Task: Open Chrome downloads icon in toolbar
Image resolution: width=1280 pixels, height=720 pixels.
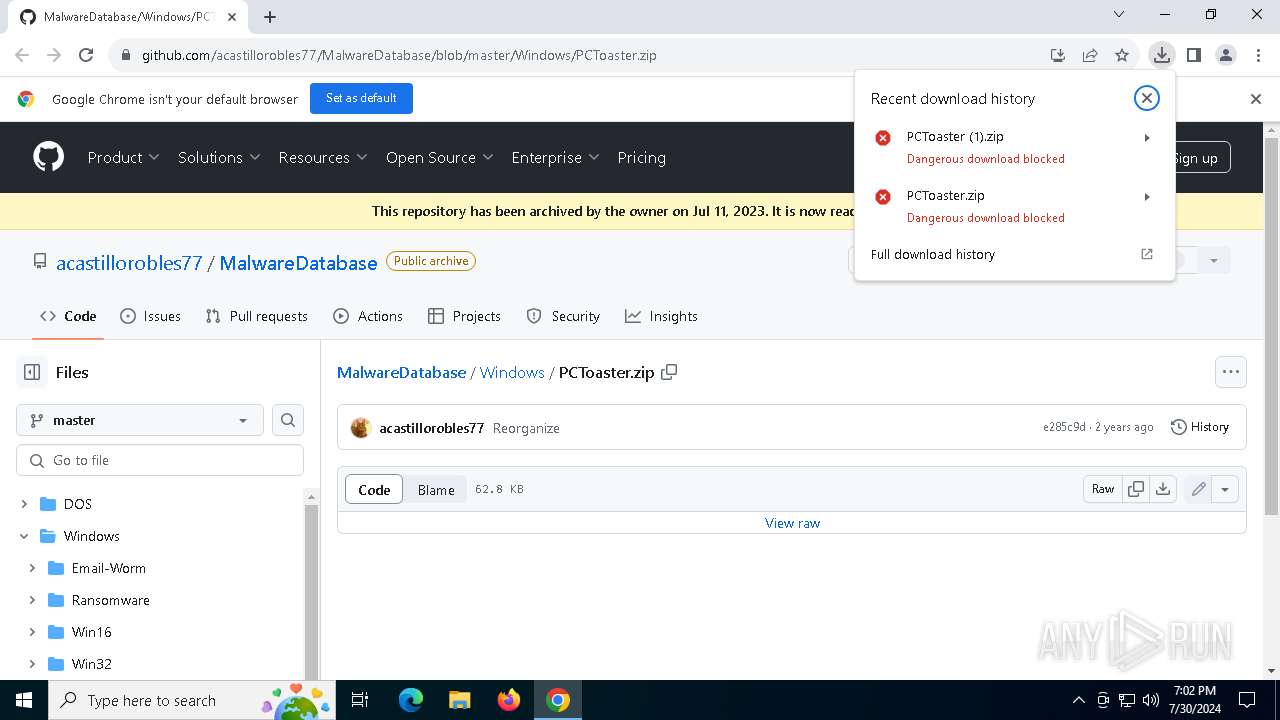Action: (x=1161, y=55)
